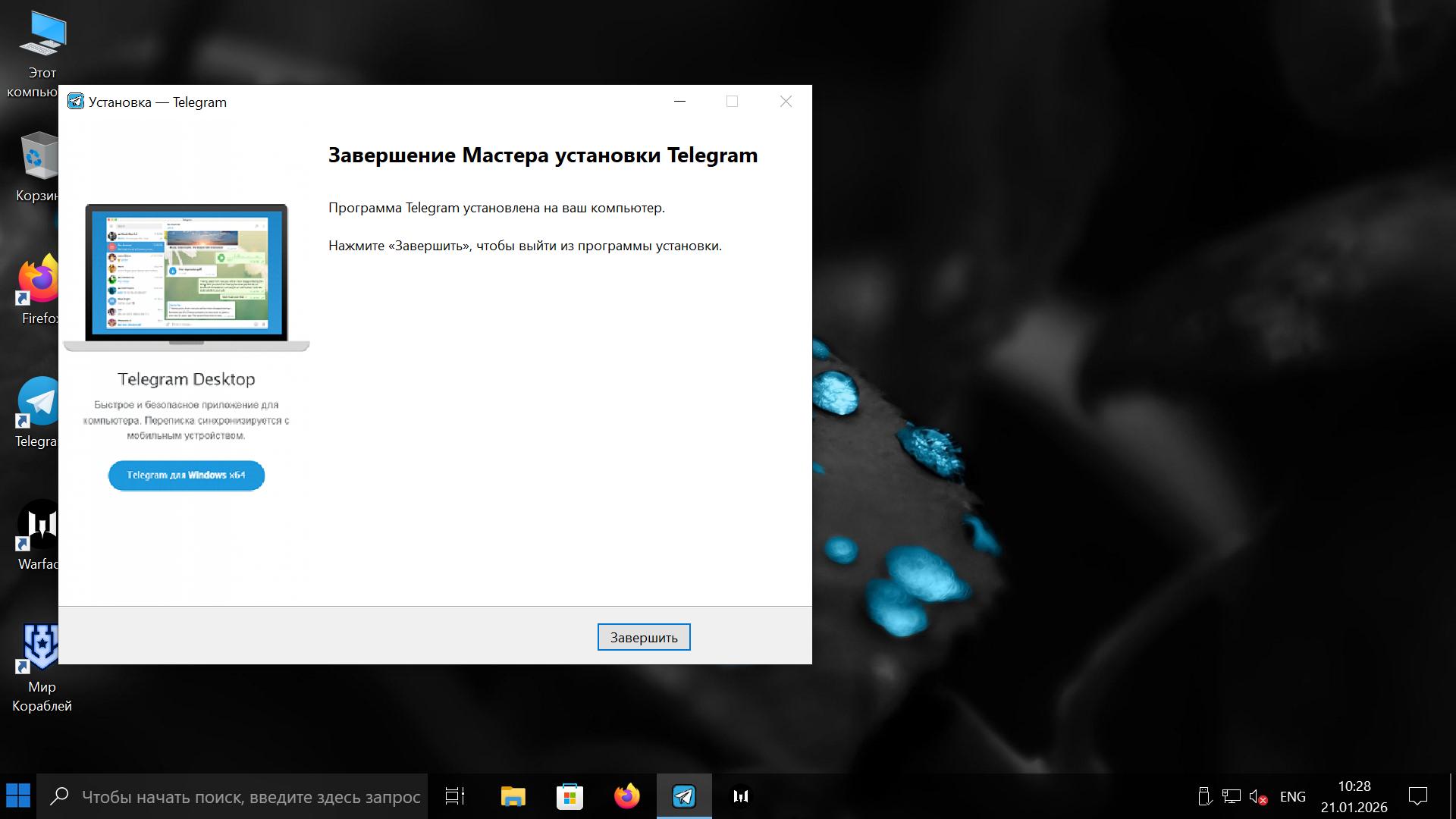The width and height of the screenshot is (1456, 819).
Task: Click the Telegram installer title bar icon
Action: (76, 102)
